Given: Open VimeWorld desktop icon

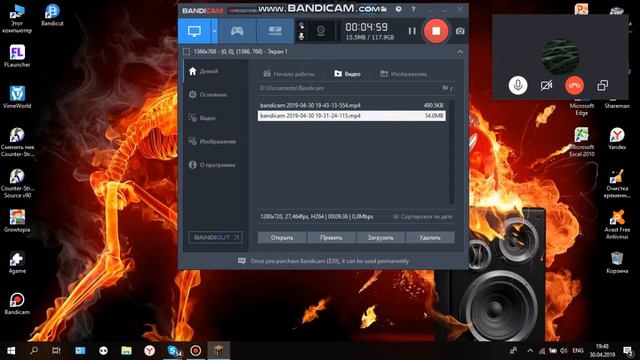Looking at the screenshot, I should (x=17, y=98).
